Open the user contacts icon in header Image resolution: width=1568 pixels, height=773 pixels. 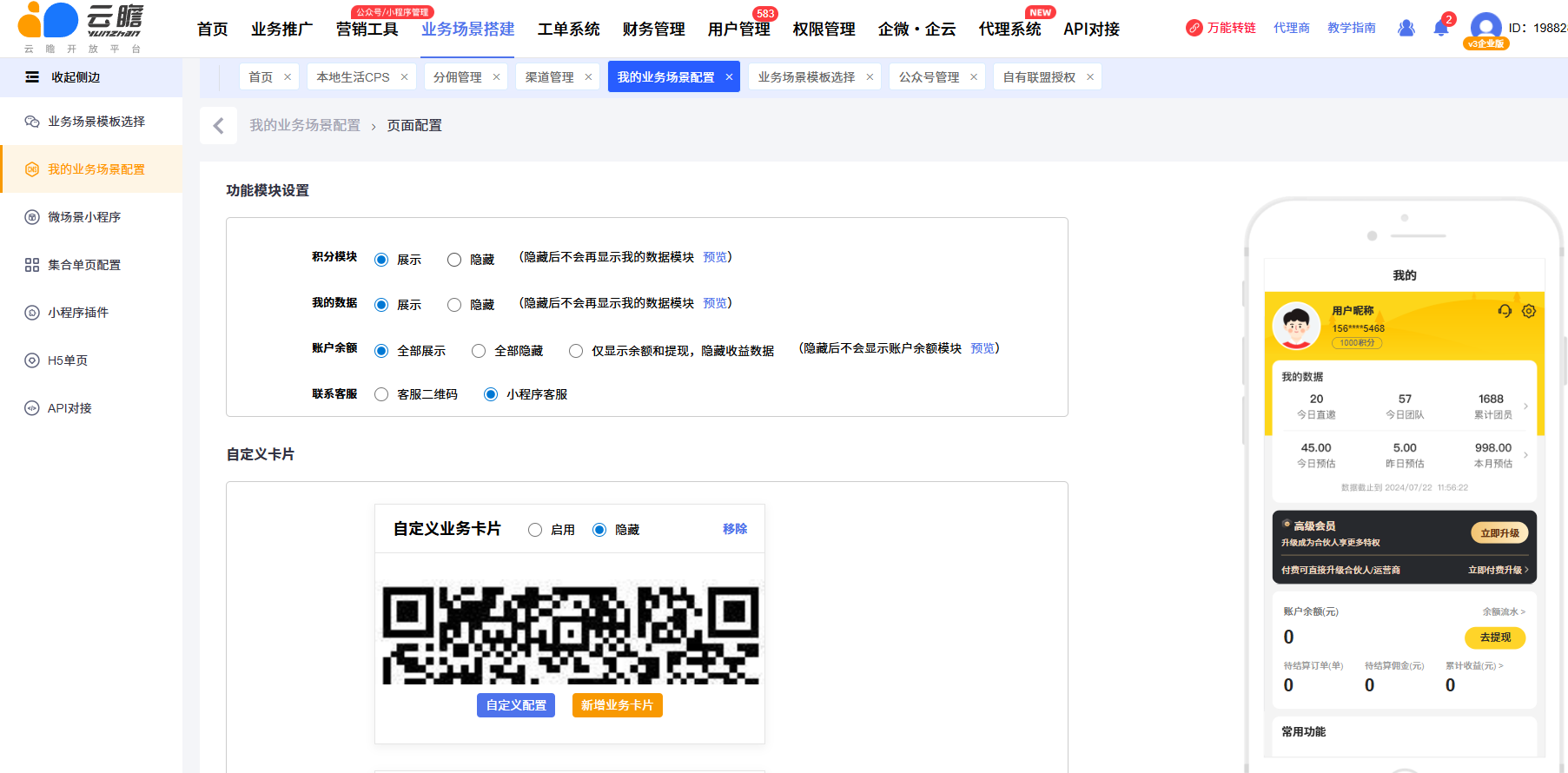[x=1406, y=29]
